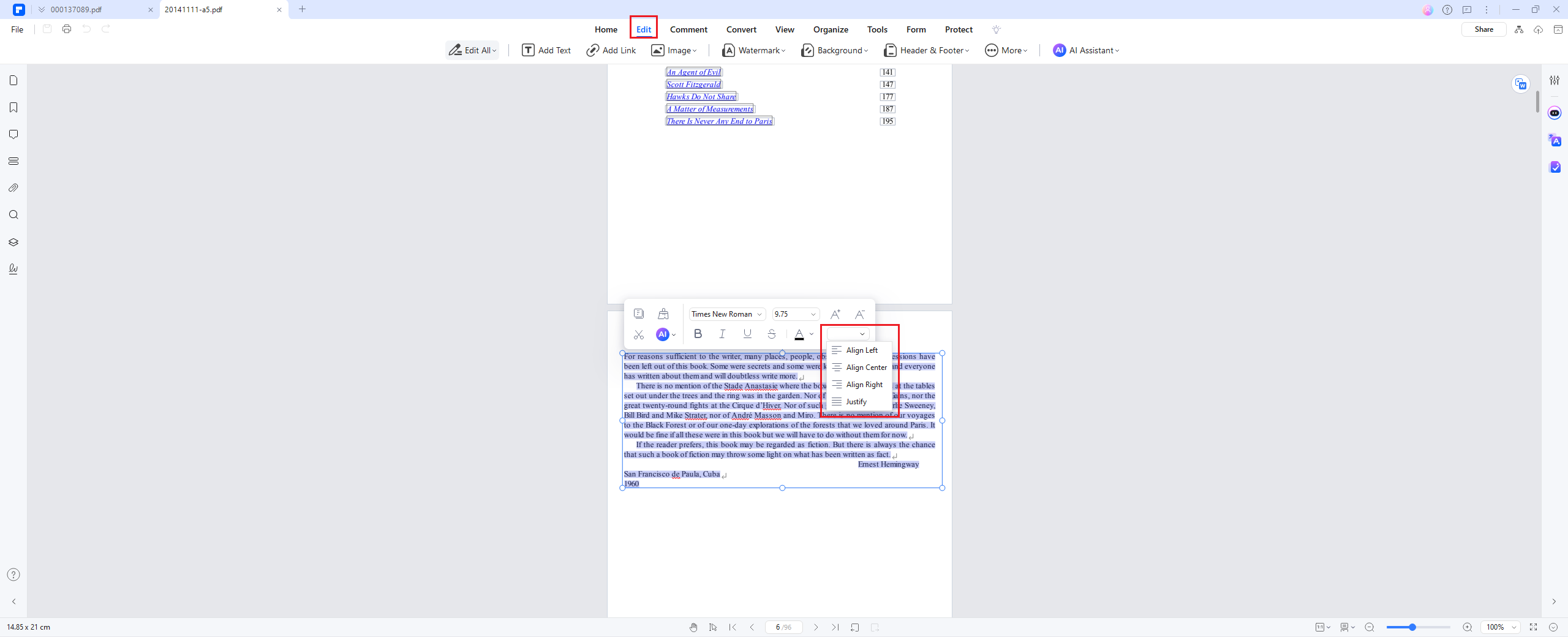1568x637 pixels.
Task: Open the 100% zoom level dropdown
Action: [1501, 627]
